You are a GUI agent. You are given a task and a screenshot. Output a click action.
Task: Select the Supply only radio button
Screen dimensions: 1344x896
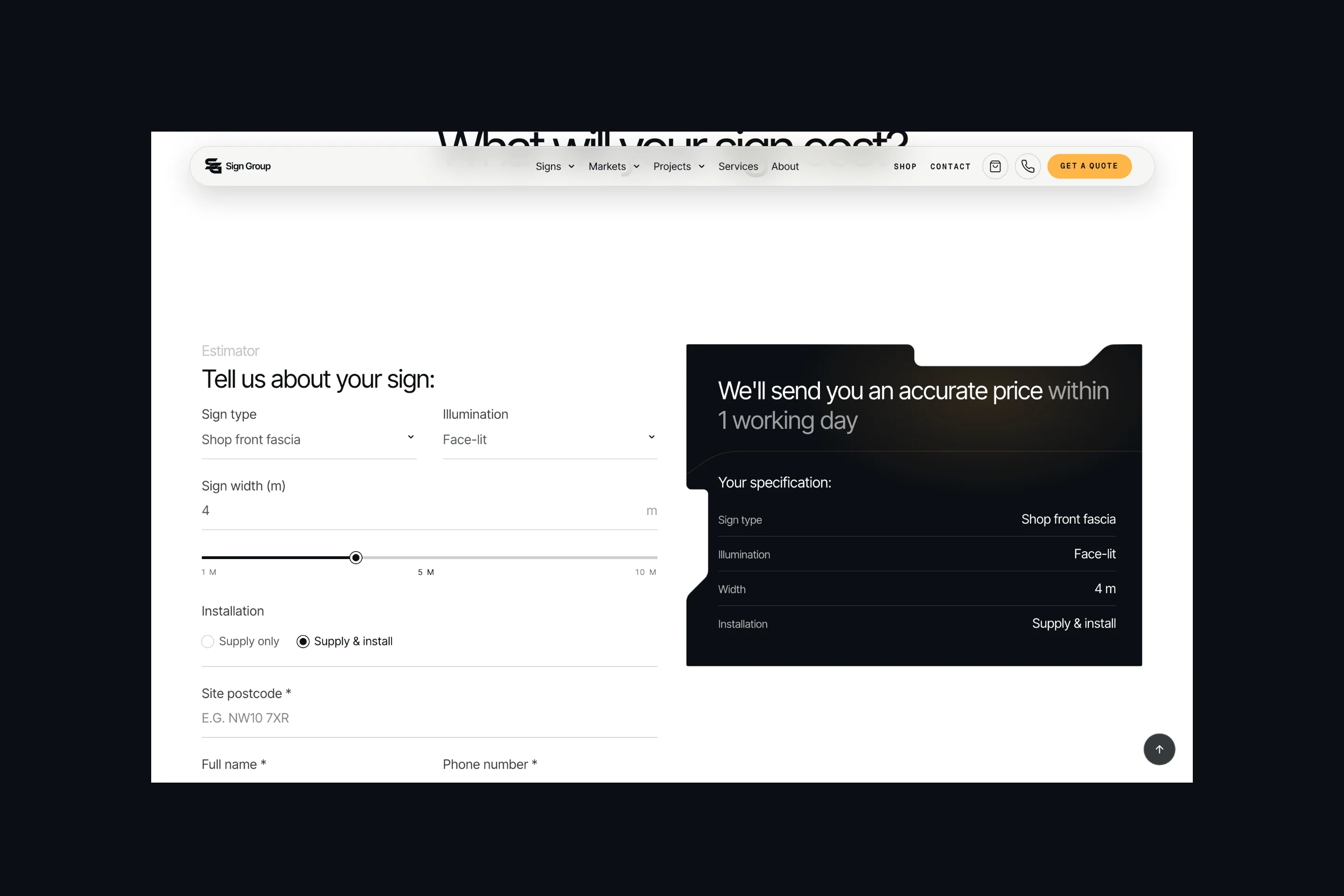[208, 641]
